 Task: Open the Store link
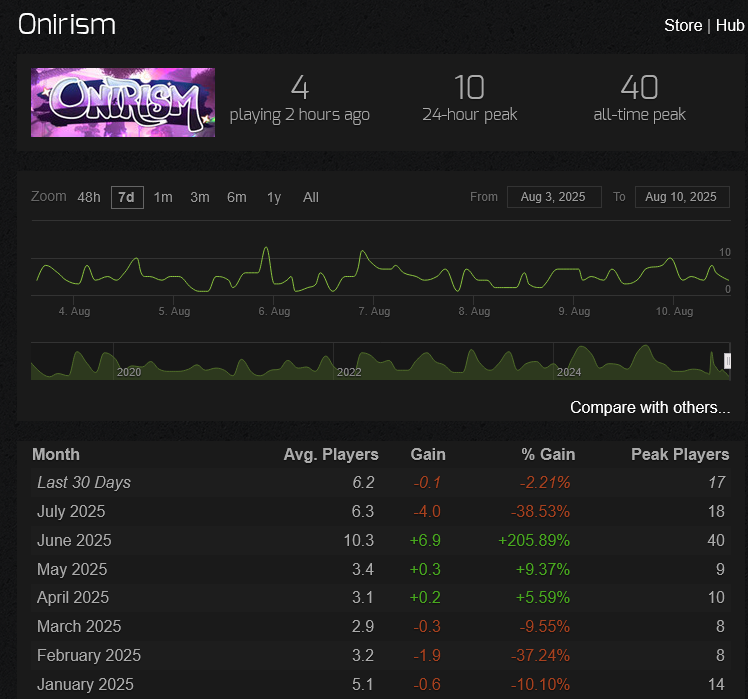click(x=683, y=25)
